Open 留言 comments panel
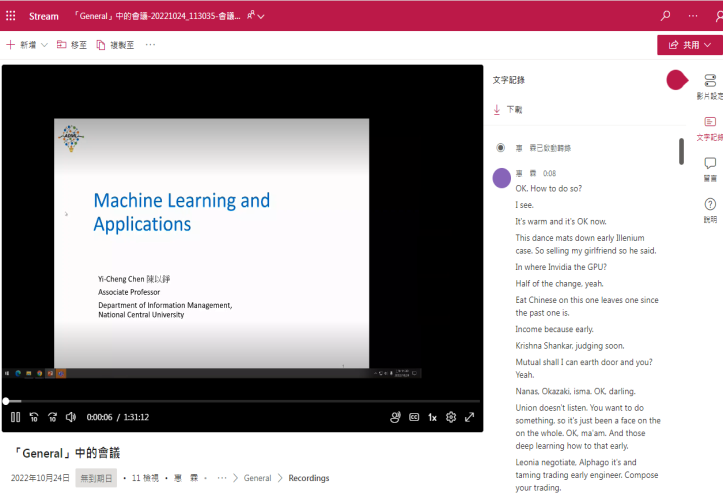 click(x=710, y=168)
